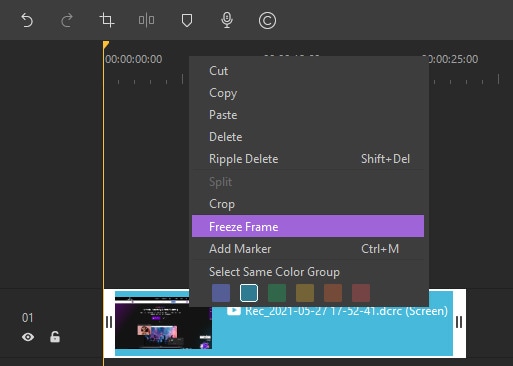Viewport: 513px width, 366px height.
Task: Click the Split clip toolbar icon
Action: [146, 20]
